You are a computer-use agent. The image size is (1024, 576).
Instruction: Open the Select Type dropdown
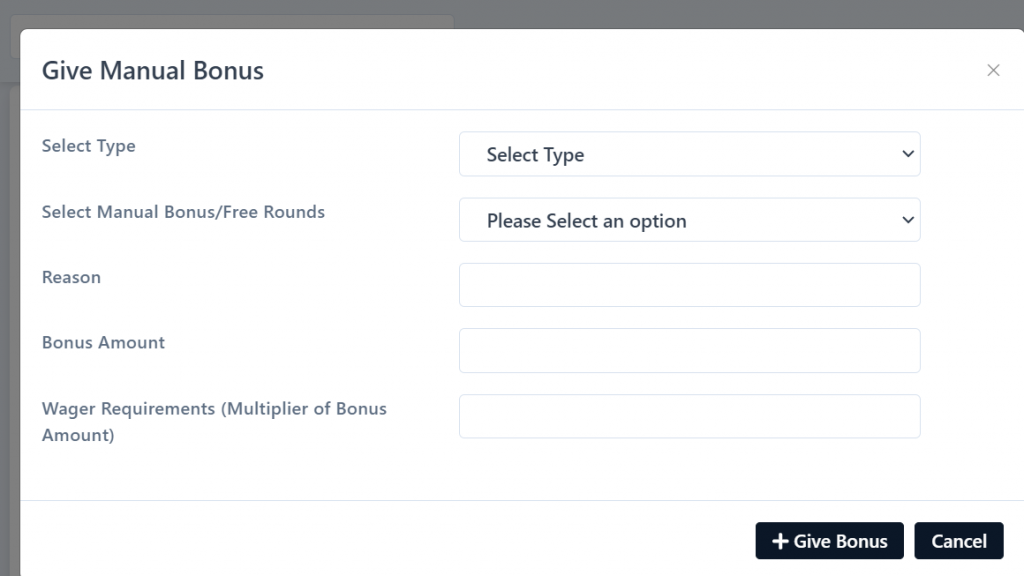click(x=690, y=154)
